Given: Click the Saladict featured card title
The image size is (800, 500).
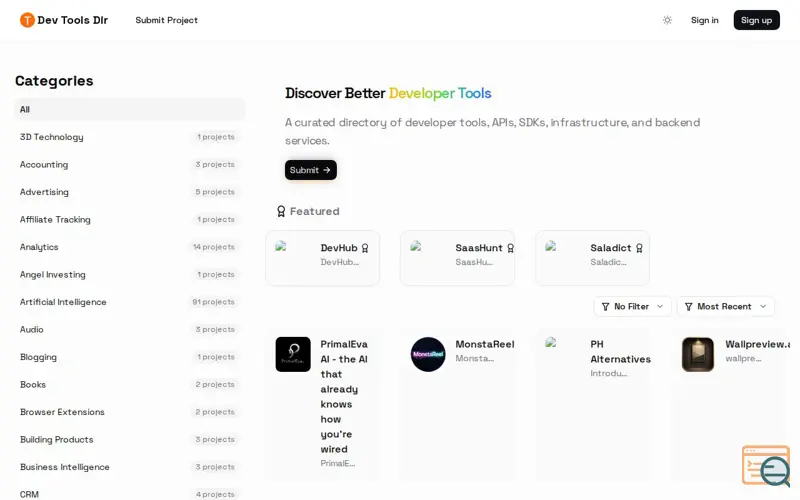Looking at the screenshot, I should (611, 248).
